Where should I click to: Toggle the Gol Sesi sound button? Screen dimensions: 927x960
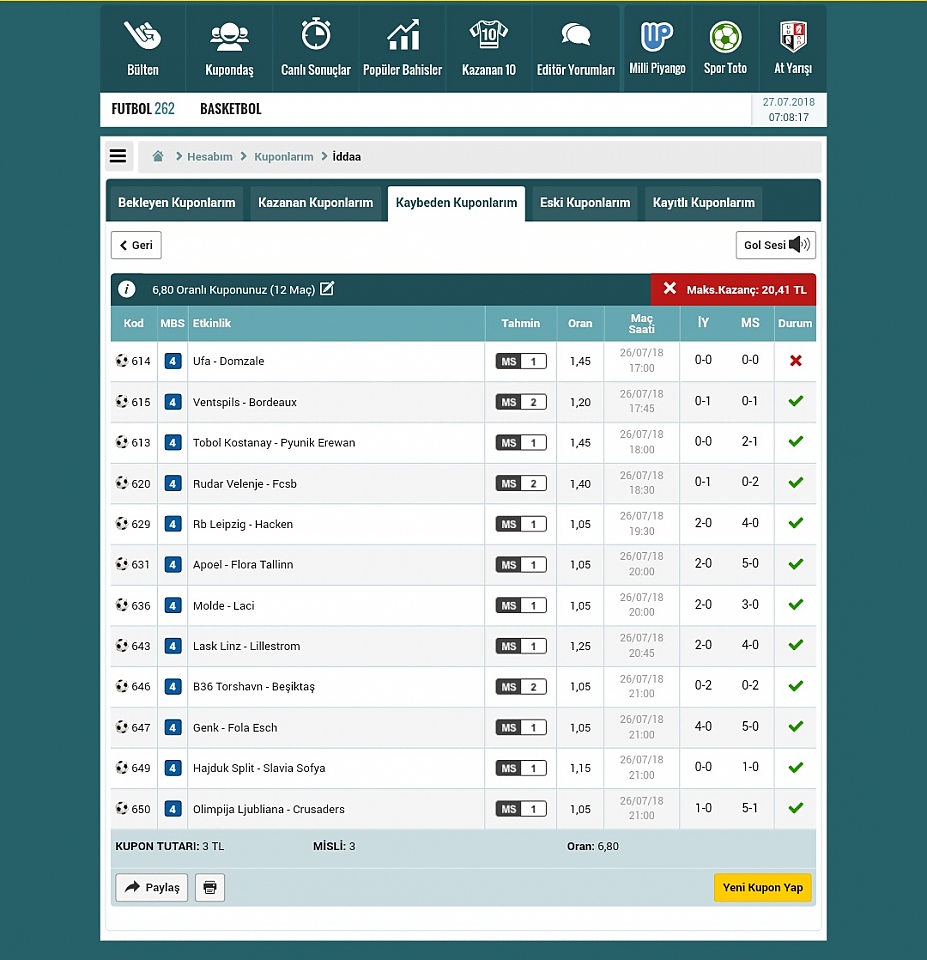(776, 245)
